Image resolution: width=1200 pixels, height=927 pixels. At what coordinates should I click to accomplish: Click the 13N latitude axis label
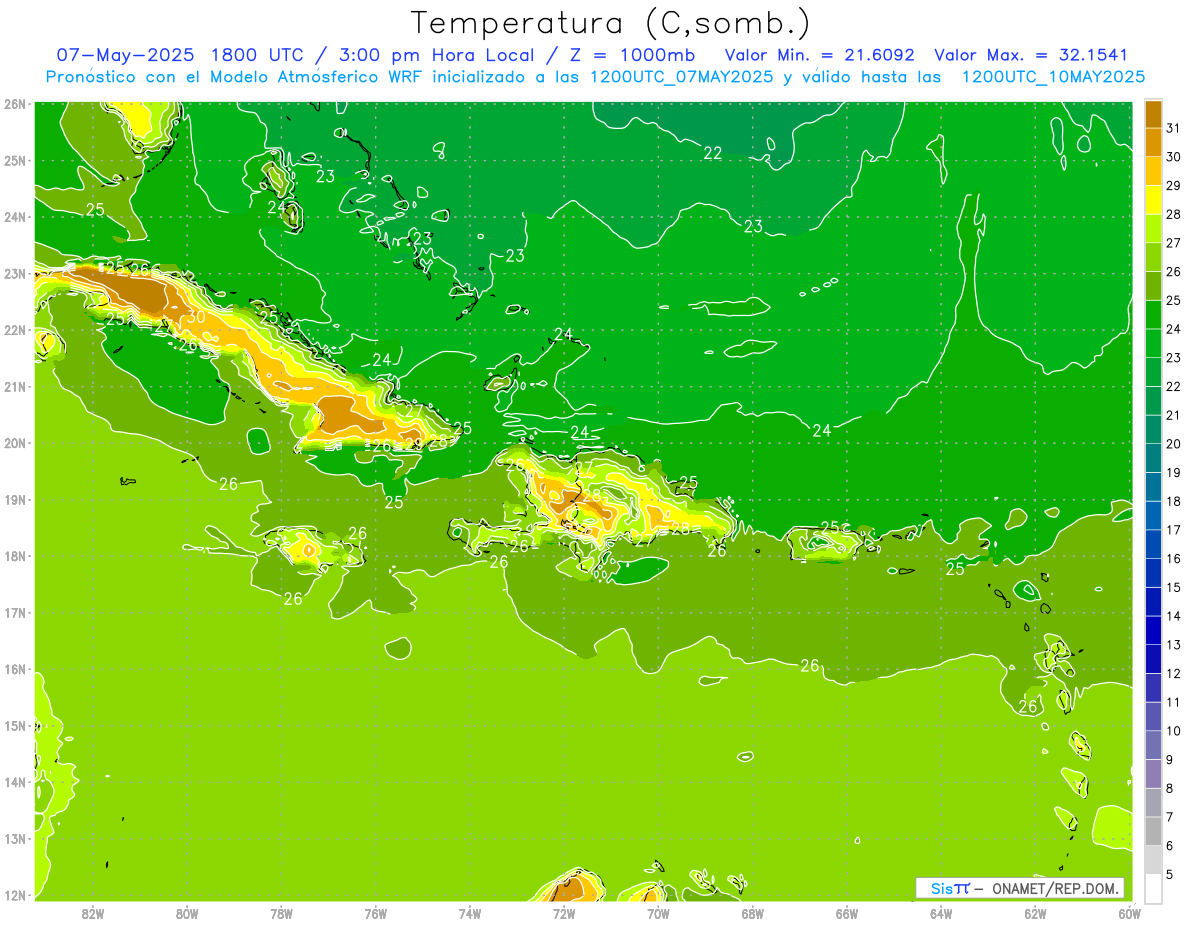point(14,838)
